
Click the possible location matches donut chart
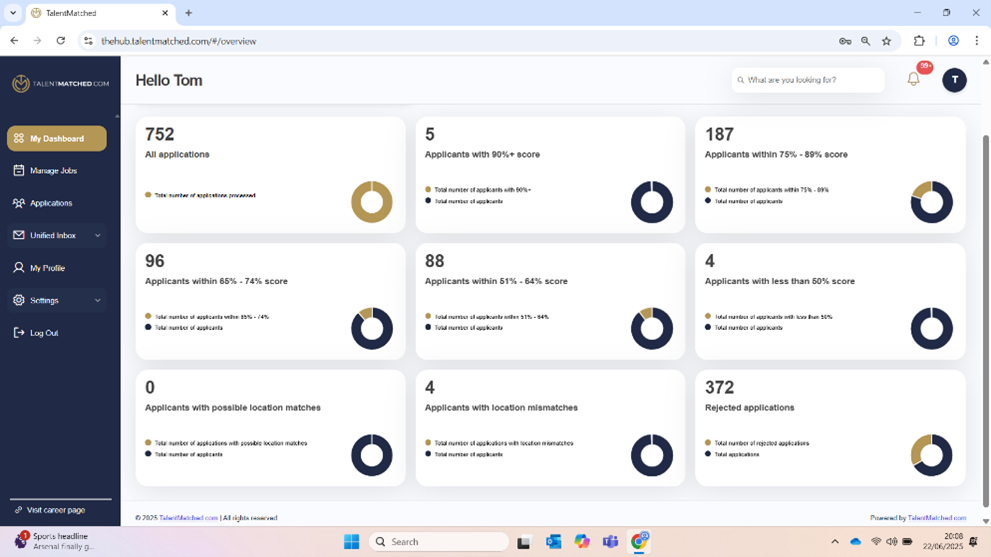[372, 455]
